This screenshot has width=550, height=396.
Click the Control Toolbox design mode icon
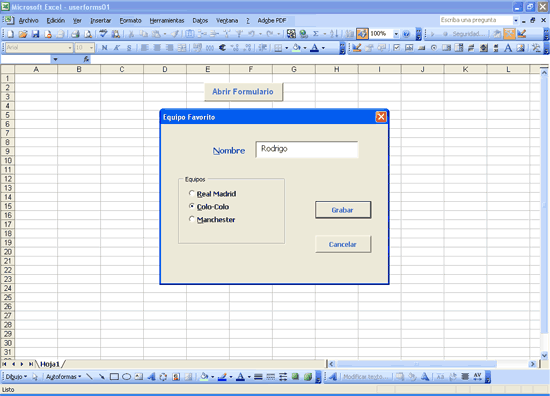(x=357, y=48)
